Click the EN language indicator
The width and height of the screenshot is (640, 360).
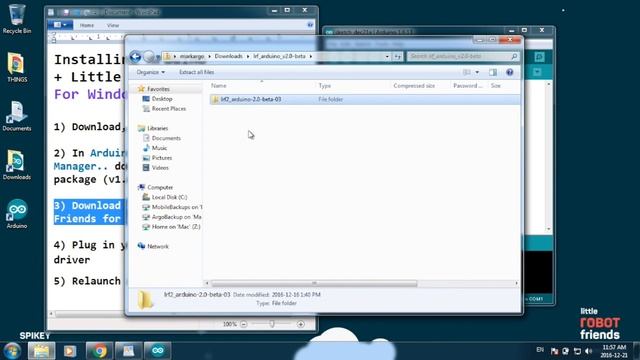540,350
